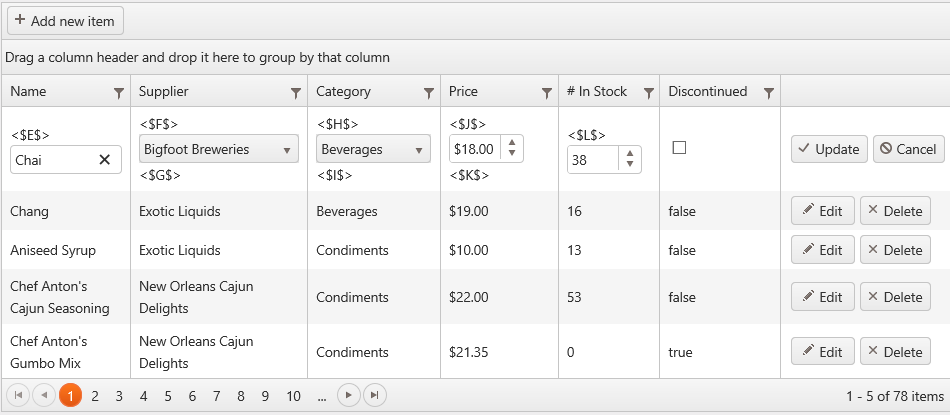Go to the previous page

44,396
